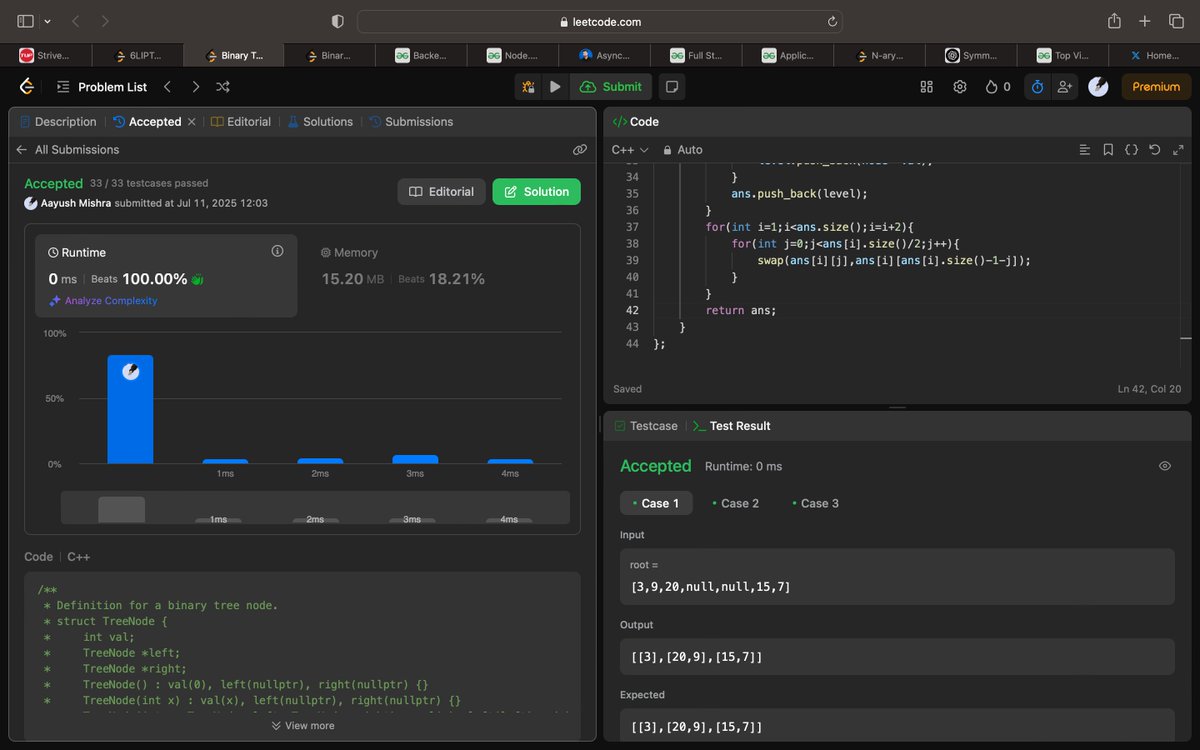
Task: Click the debug bug icon
Action: (x=528, y=87)
